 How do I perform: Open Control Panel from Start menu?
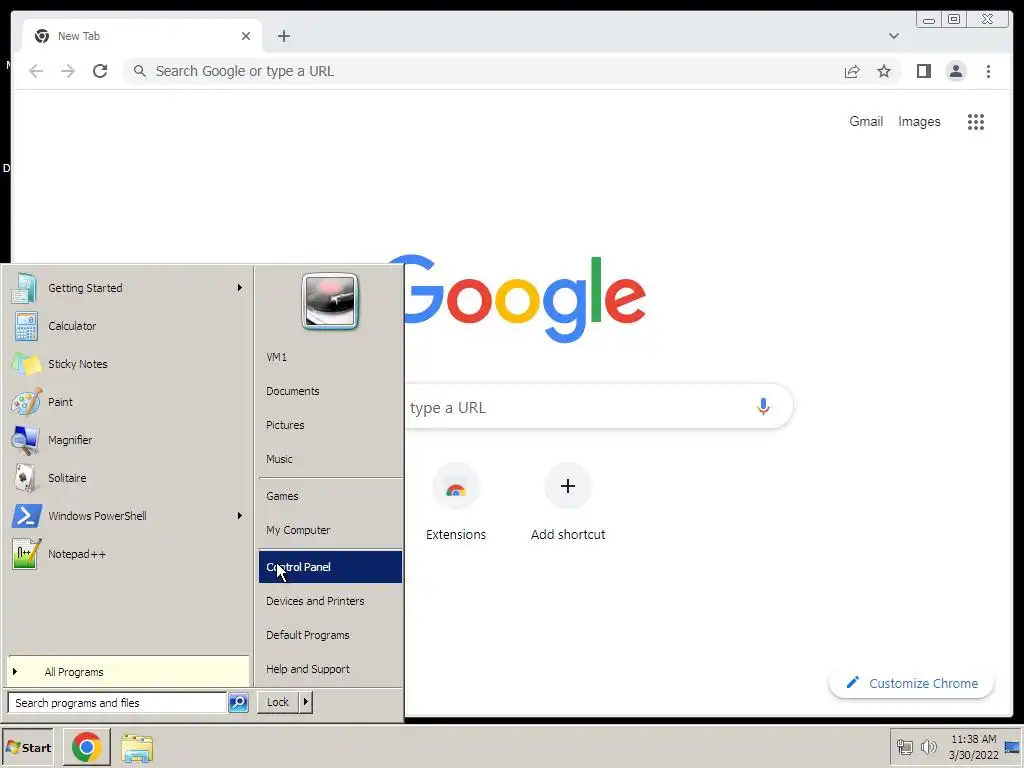click(x=330, y=567)
